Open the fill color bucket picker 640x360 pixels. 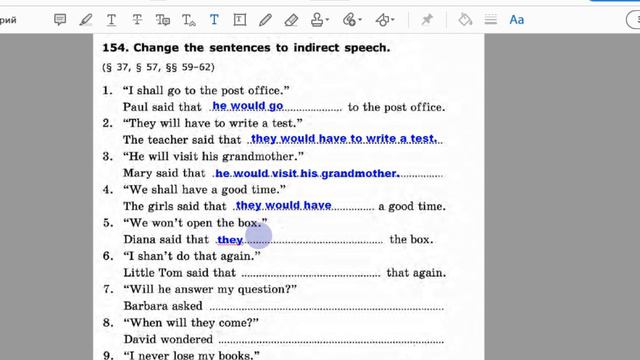pyautogui.click(x=465, y=20)
